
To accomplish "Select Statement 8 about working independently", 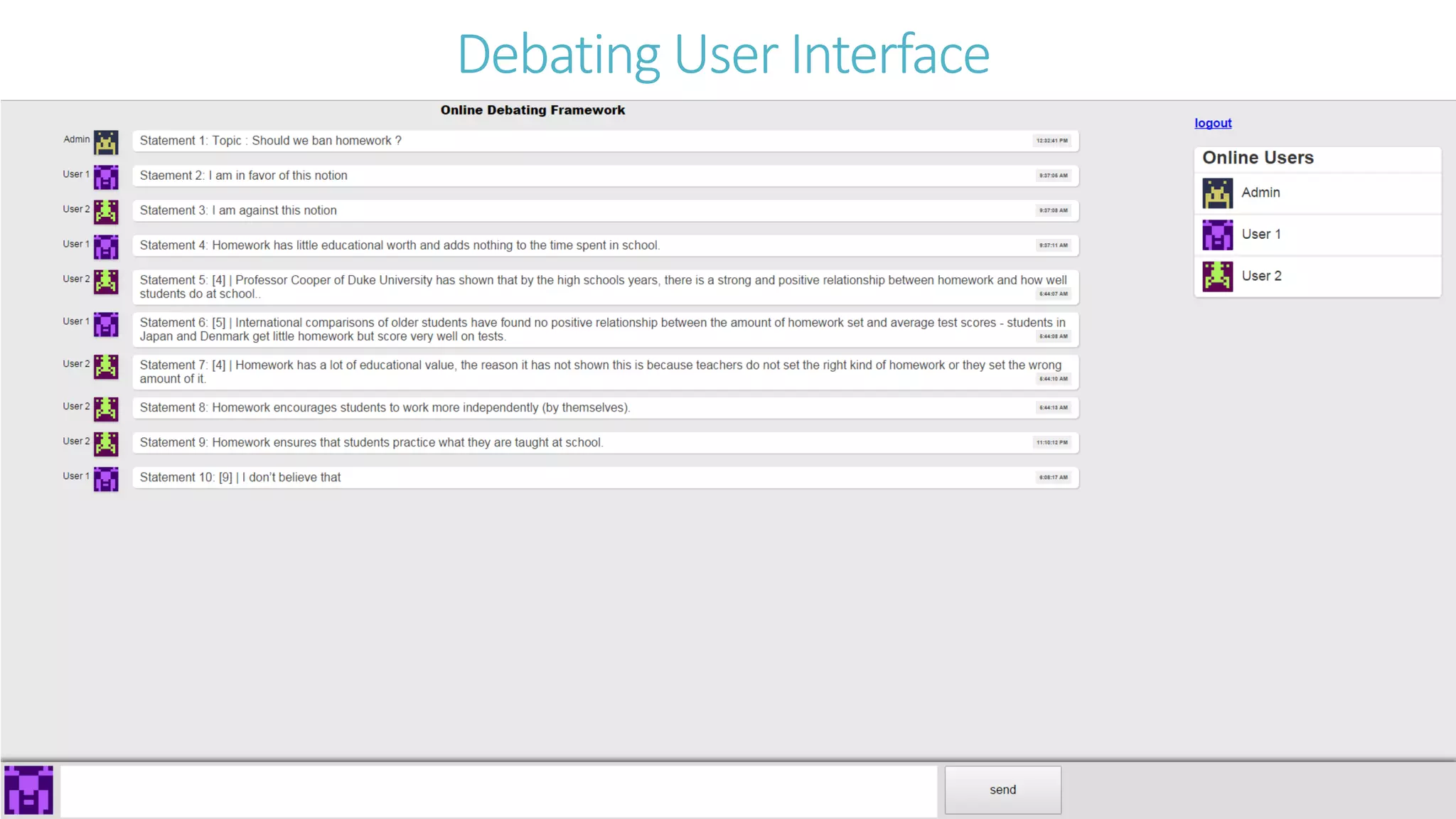I will pos(385,407).
